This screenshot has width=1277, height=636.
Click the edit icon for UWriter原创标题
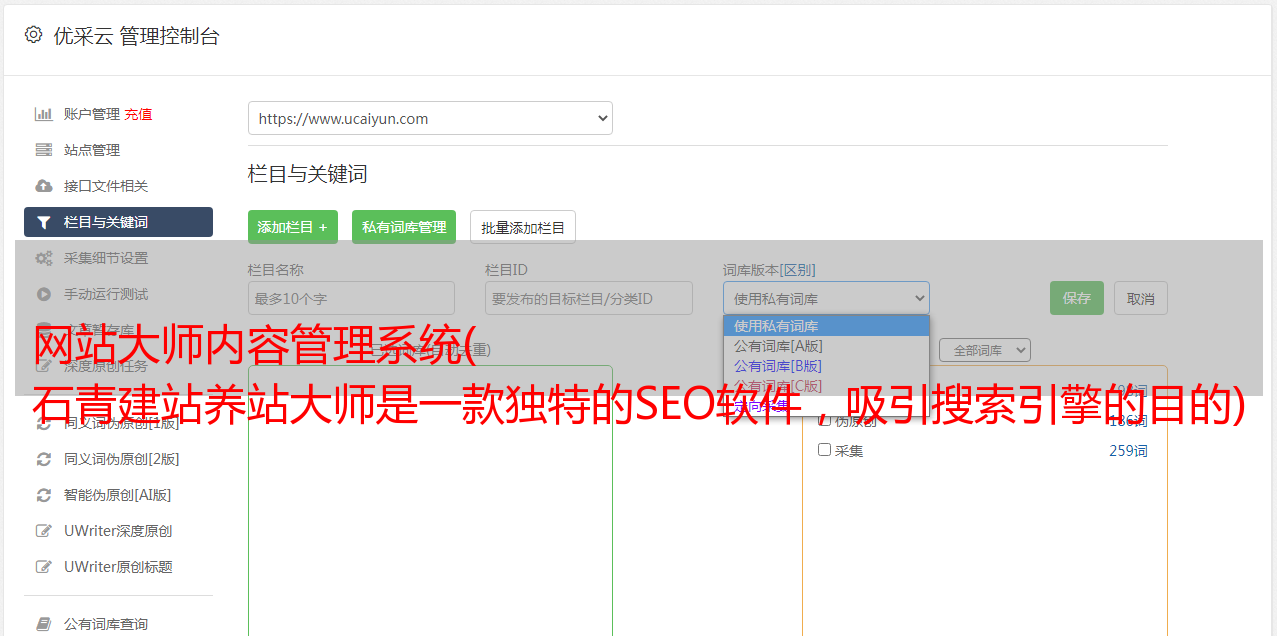44,567
